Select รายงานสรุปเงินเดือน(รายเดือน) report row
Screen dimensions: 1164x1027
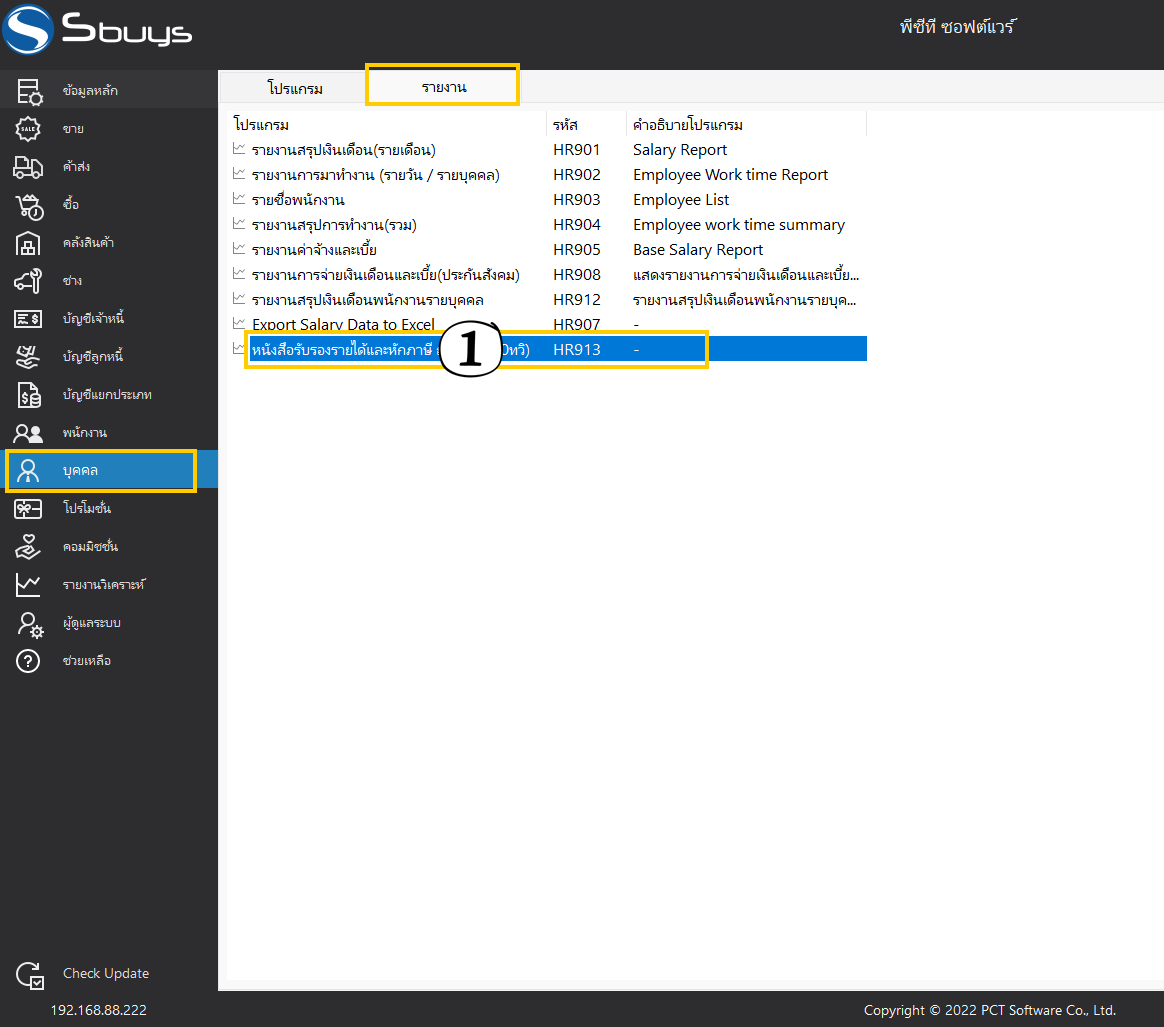coord(548,149)
